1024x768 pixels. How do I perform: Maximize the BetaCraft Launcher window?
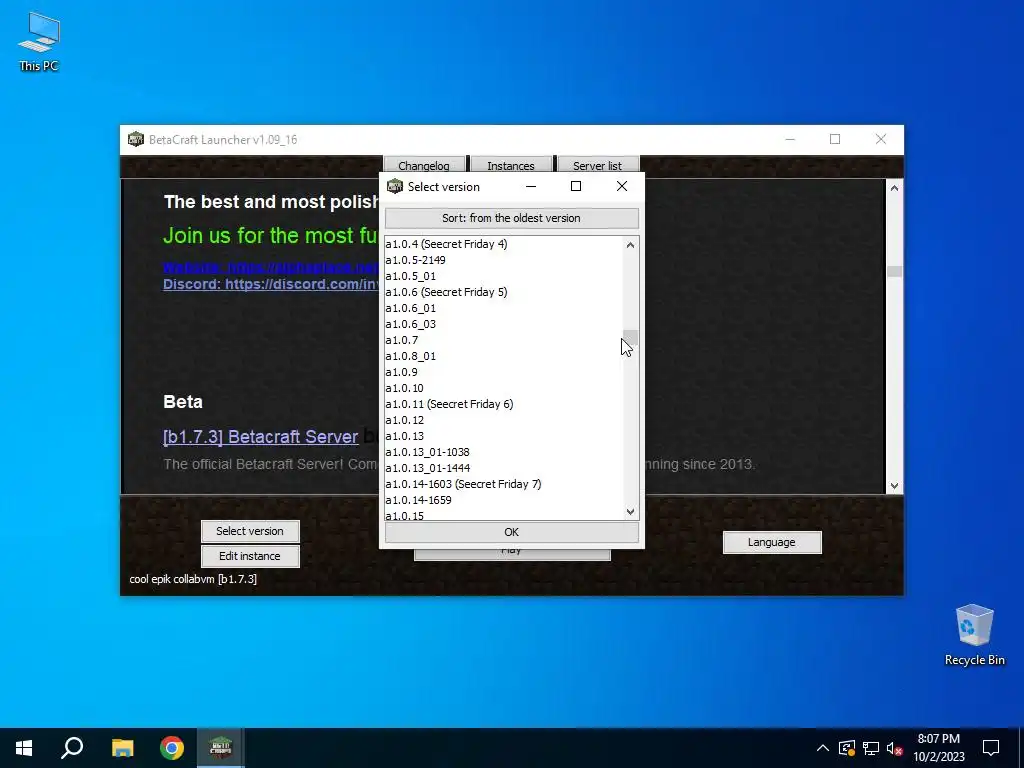point(835,139)
